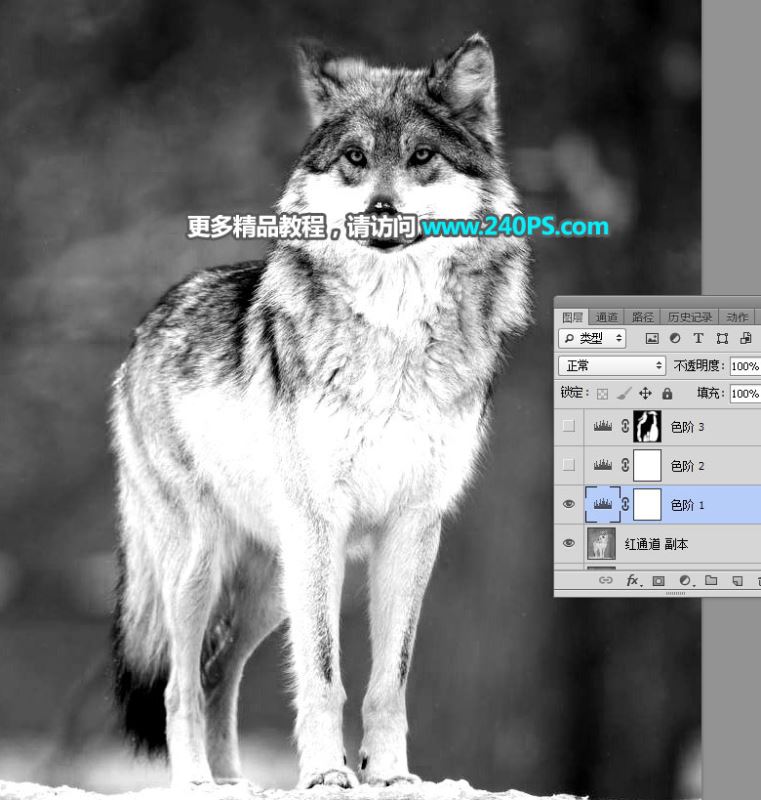761x800 pixels.
Task: Hide the 红通道 副本 layer
Action: (569, 543)
